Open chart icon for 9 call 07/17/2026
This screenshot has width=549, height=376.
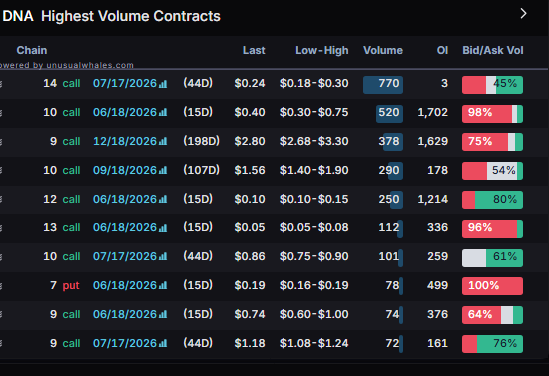pyautogui.click(x=163, y=344)
